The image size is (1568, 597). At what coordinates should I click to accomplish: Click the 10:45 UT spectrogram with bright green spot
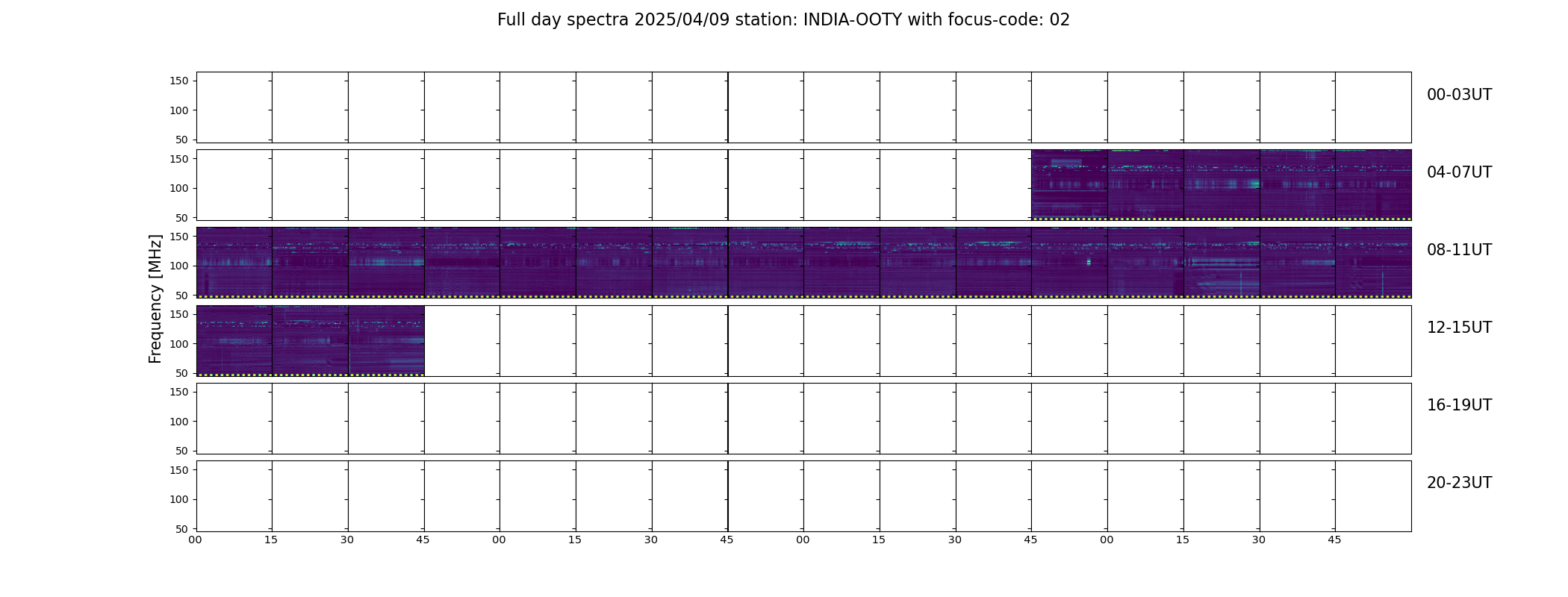coord(1069,263)
